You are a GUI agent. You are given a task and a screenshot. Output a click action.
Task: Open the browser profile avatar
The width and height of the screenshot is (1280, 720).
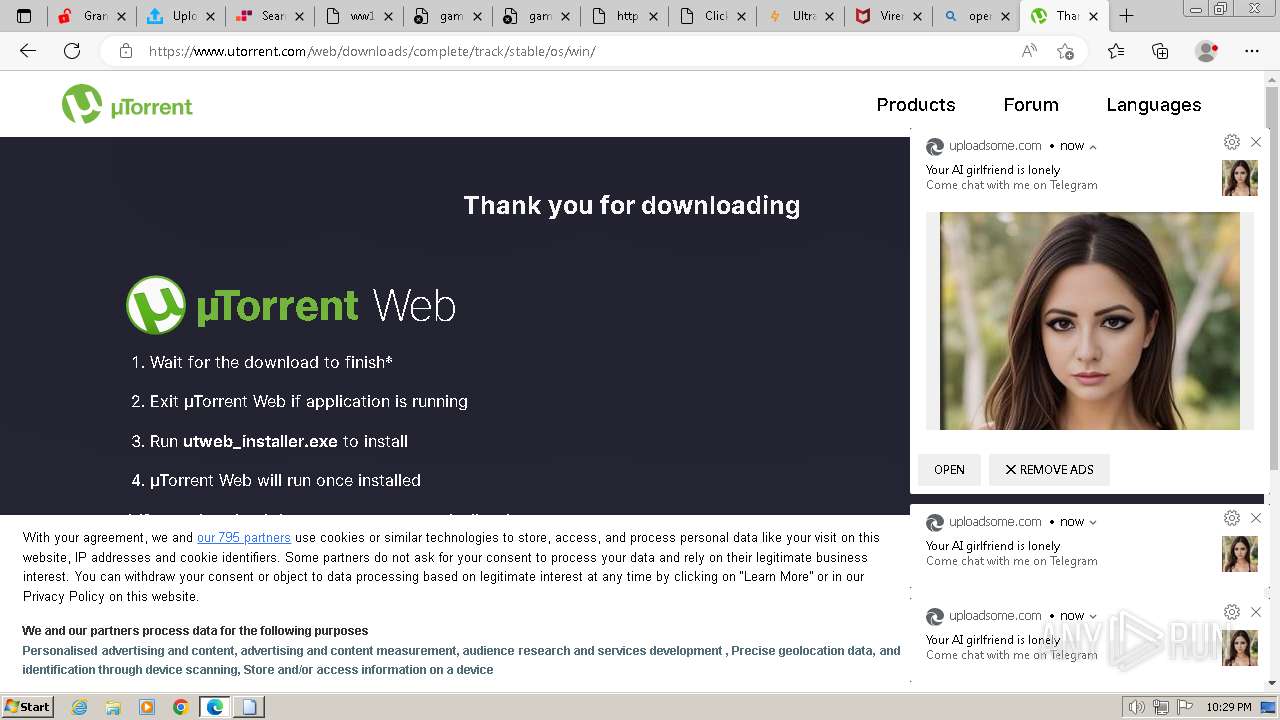click(x=1206, y=51)
